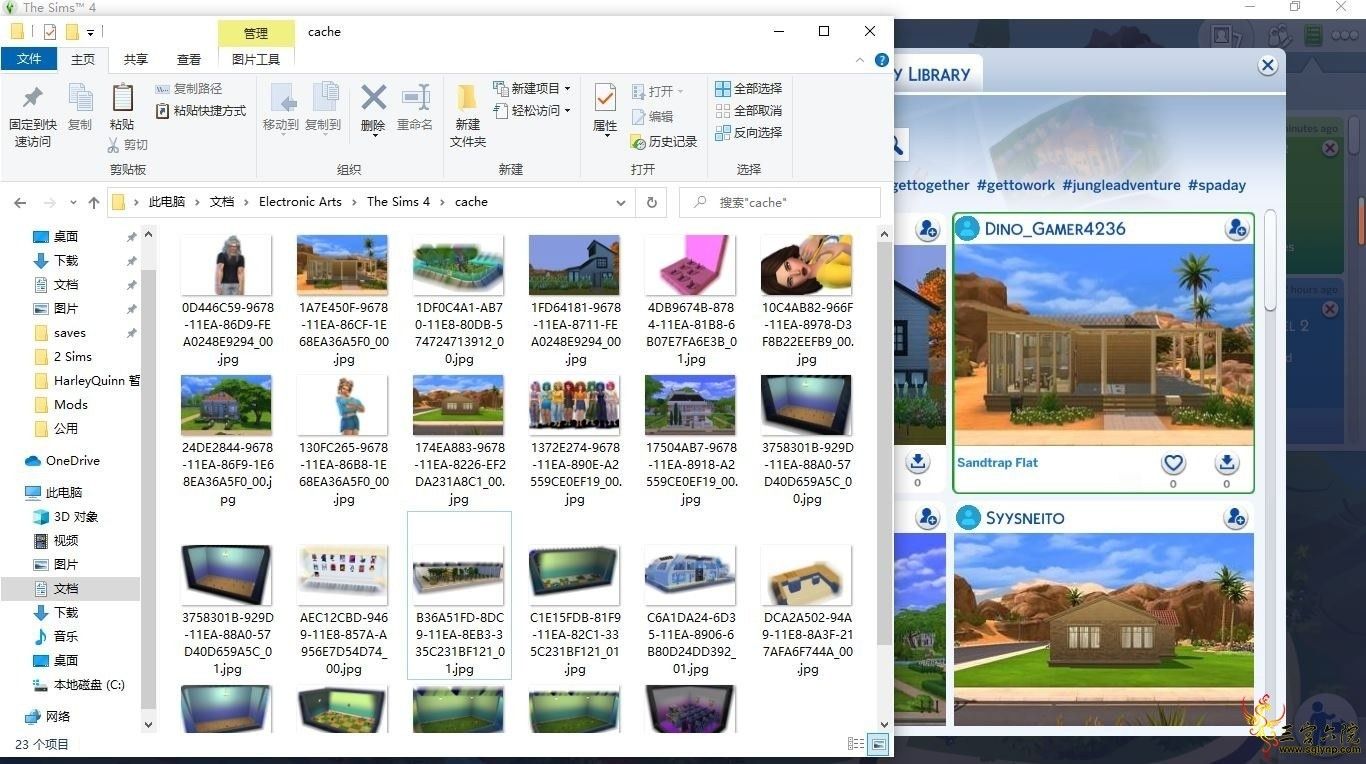This screenshot has height=764, width=1366.
Task: Click the search cache input field
Action: (x=780, y=202)
